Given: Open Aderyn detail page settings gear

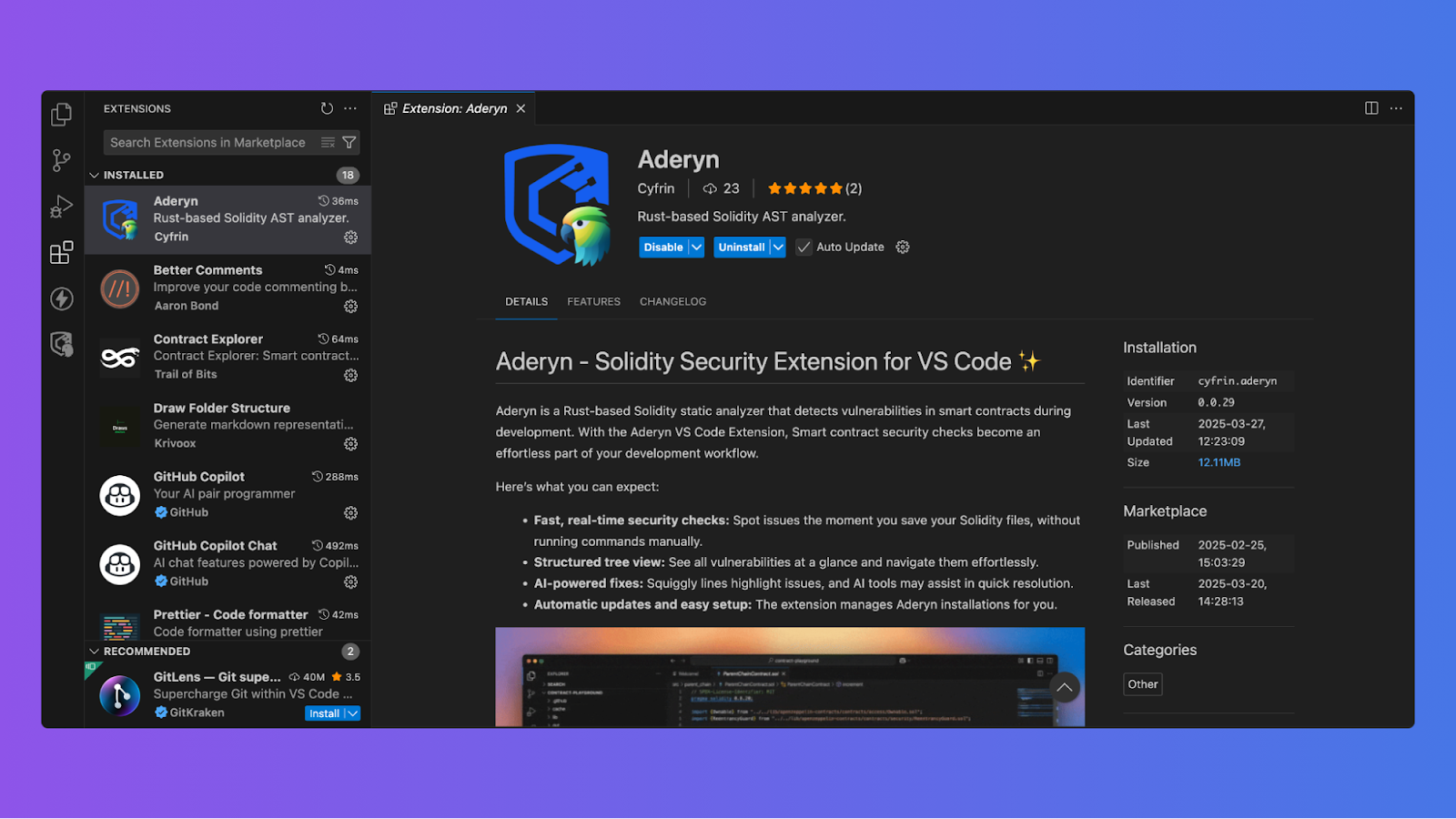Looking at the screenshot, I should point(903,247).
